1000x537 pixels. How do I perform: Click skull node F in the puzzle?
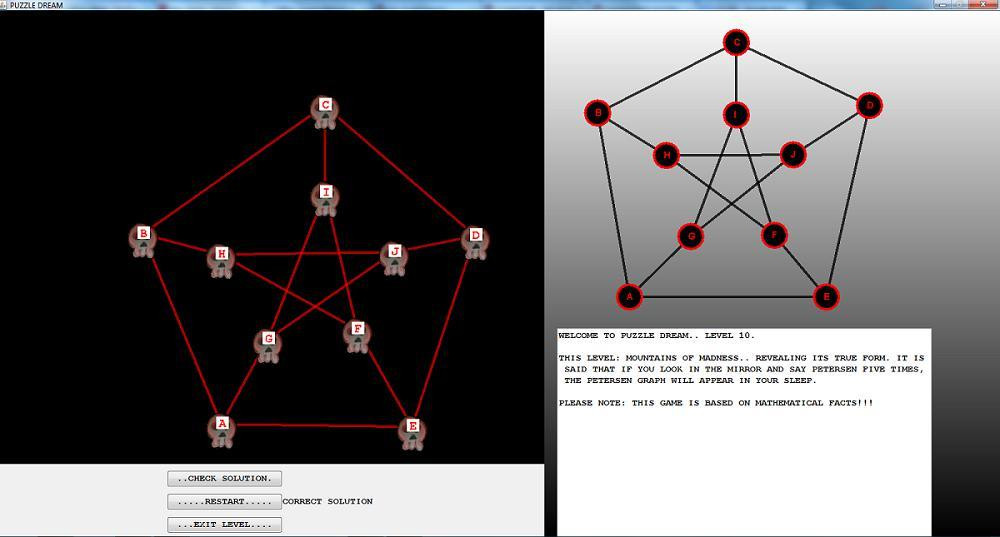click(357, 336)
